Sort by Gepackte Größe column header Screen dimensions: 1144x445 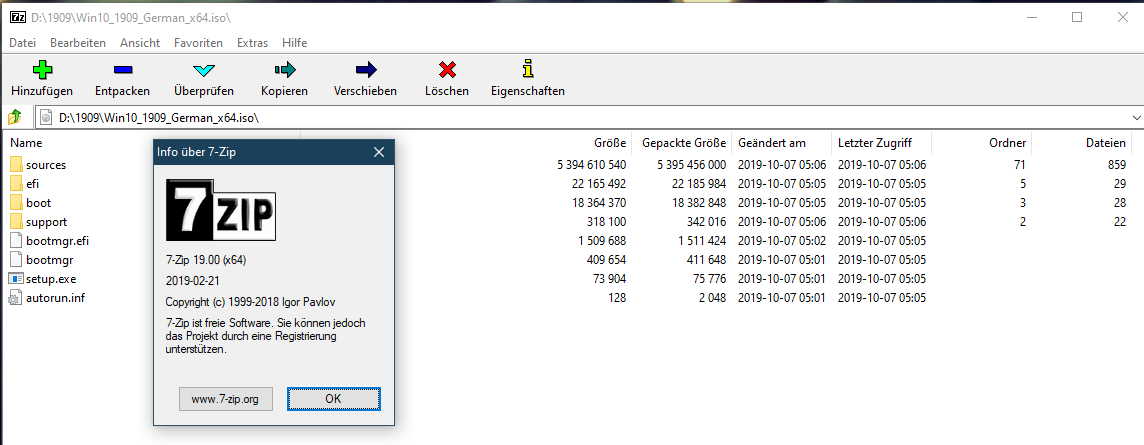(684, 143)
